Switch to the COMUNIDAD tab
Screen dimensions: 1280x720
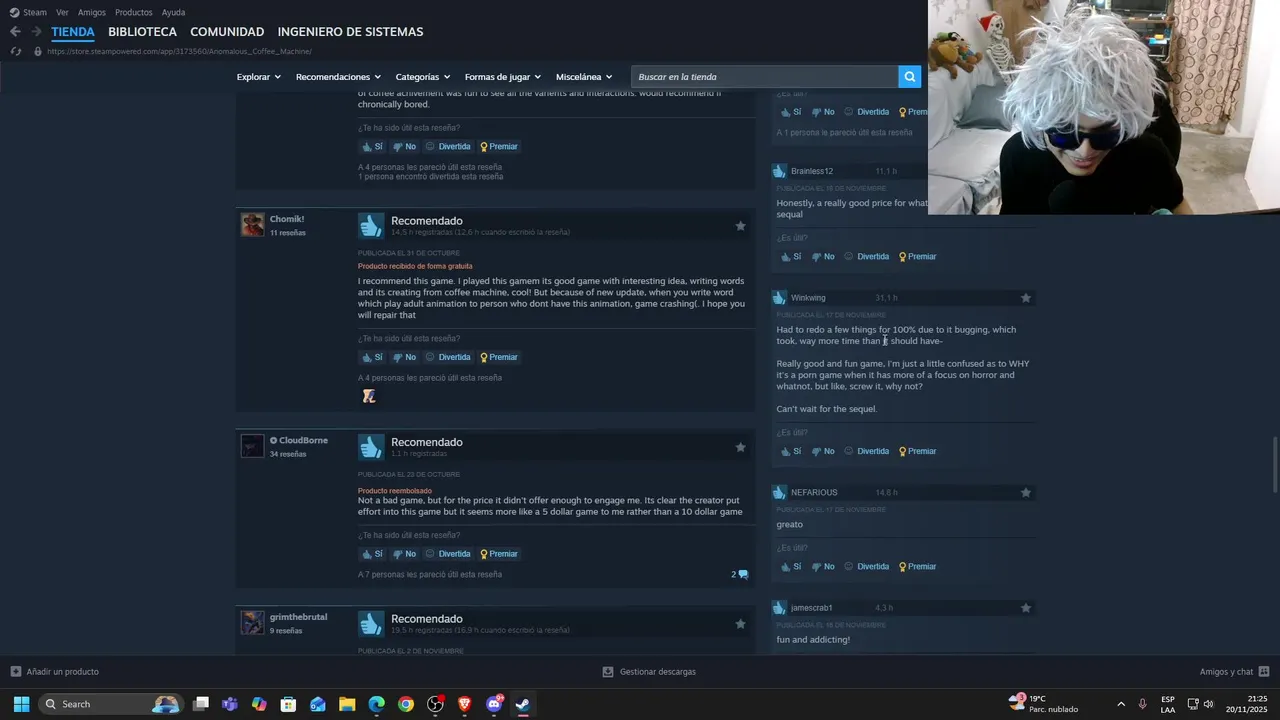(227, 32)
